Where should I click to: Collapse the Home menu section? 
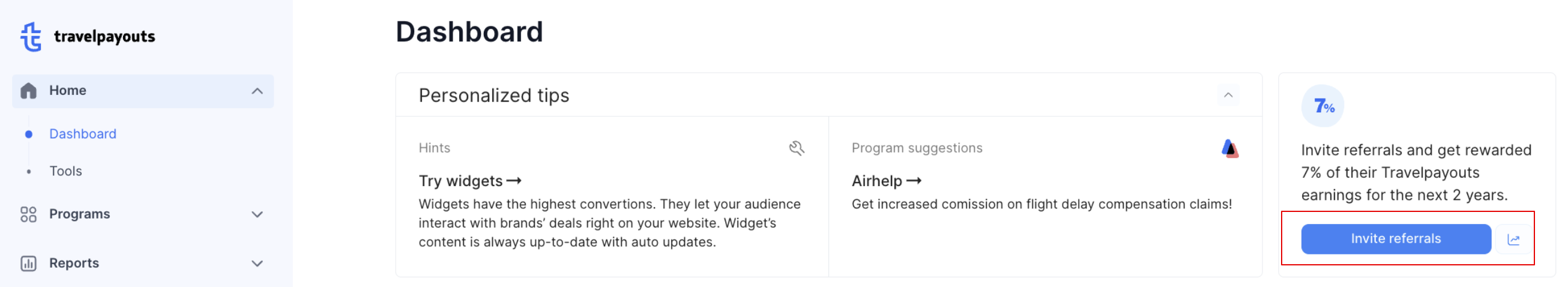(258, 91)
